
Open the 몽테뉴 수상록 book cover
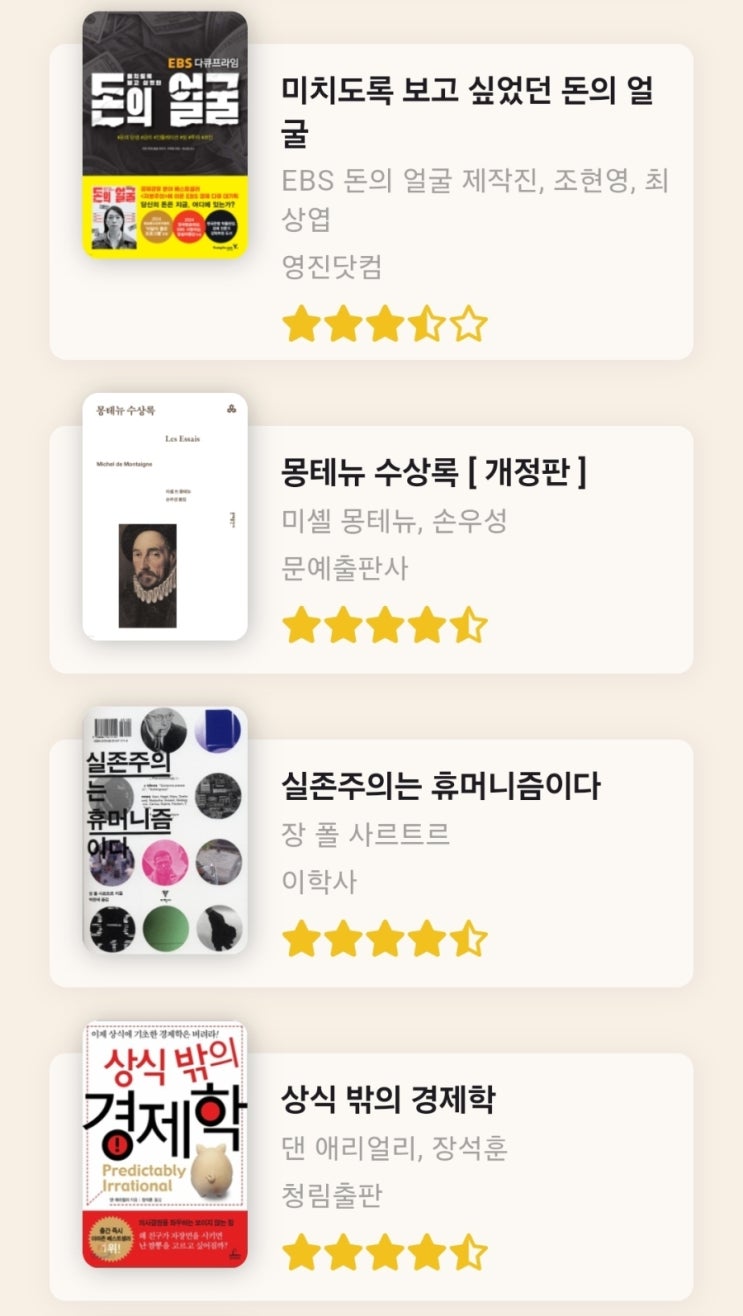point(164,517)
